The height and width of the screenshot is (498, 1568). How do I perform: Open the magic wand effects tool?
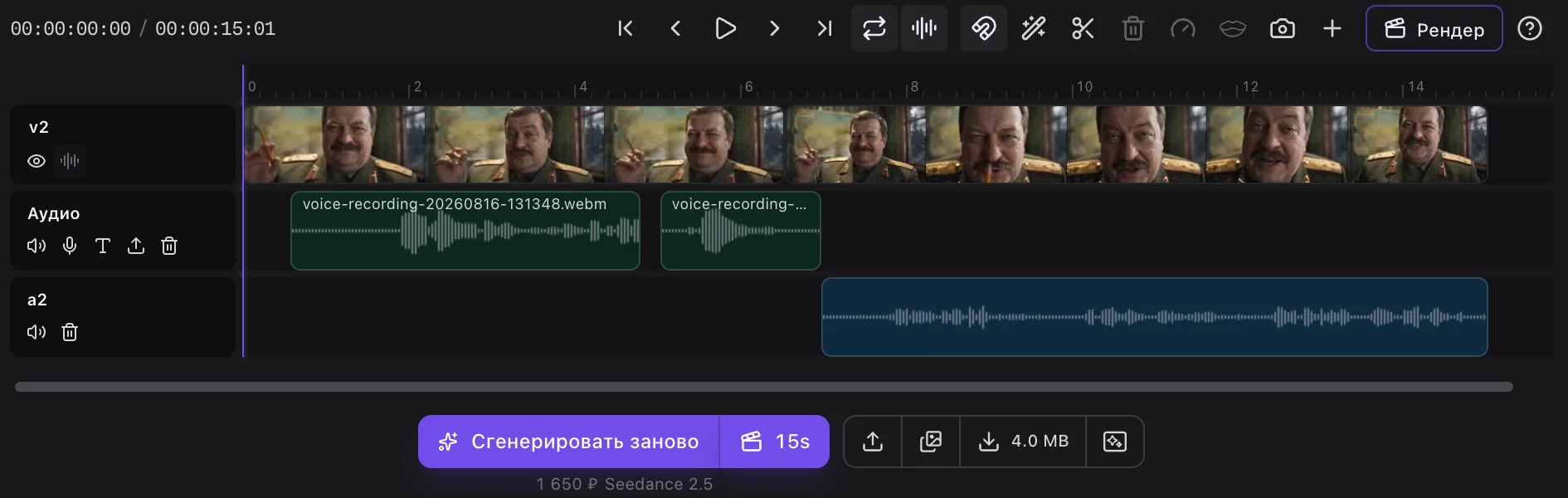tap(1034, 28)
